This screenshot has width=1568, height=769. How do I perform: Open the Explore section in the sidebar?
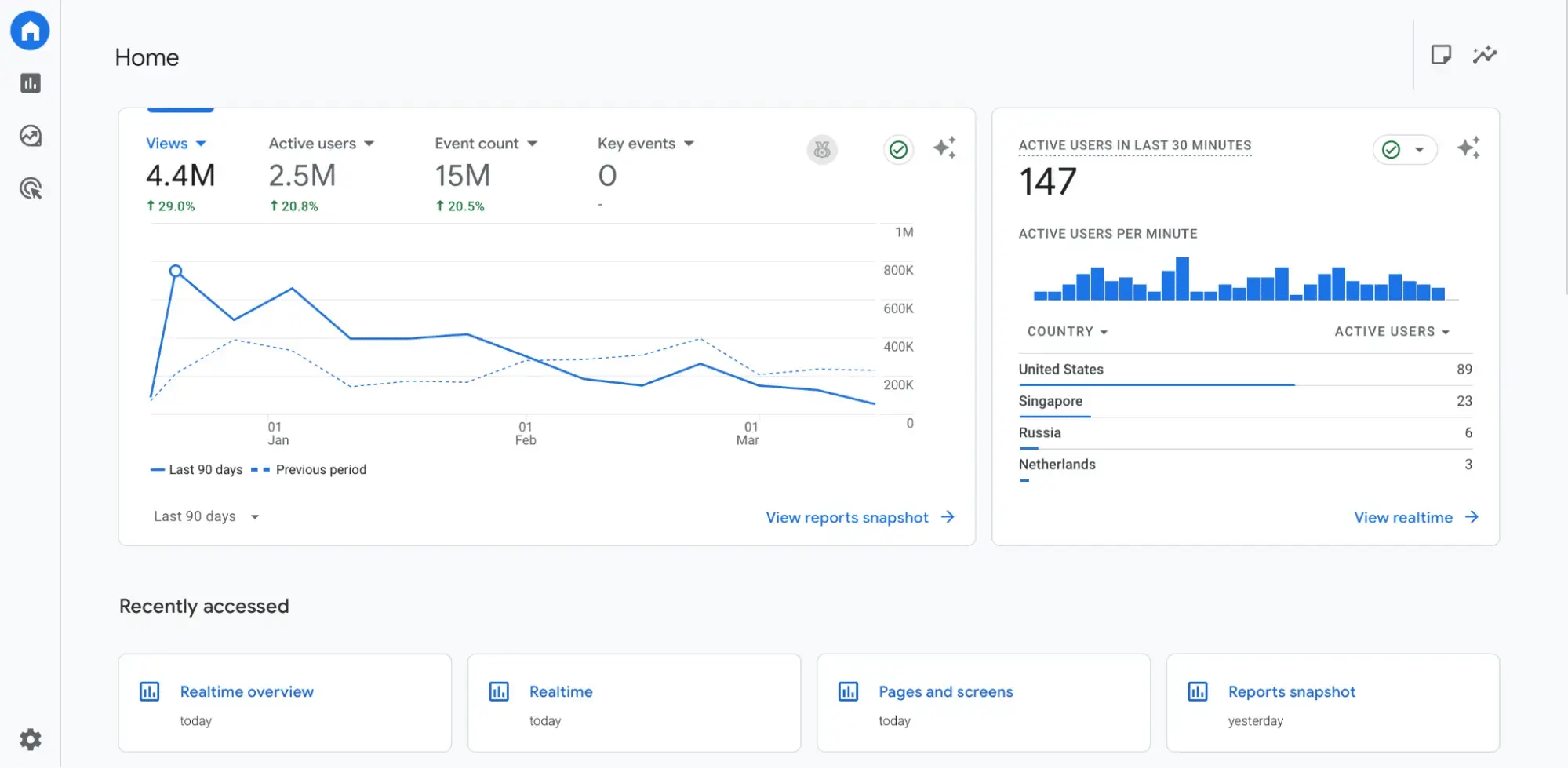30,135
